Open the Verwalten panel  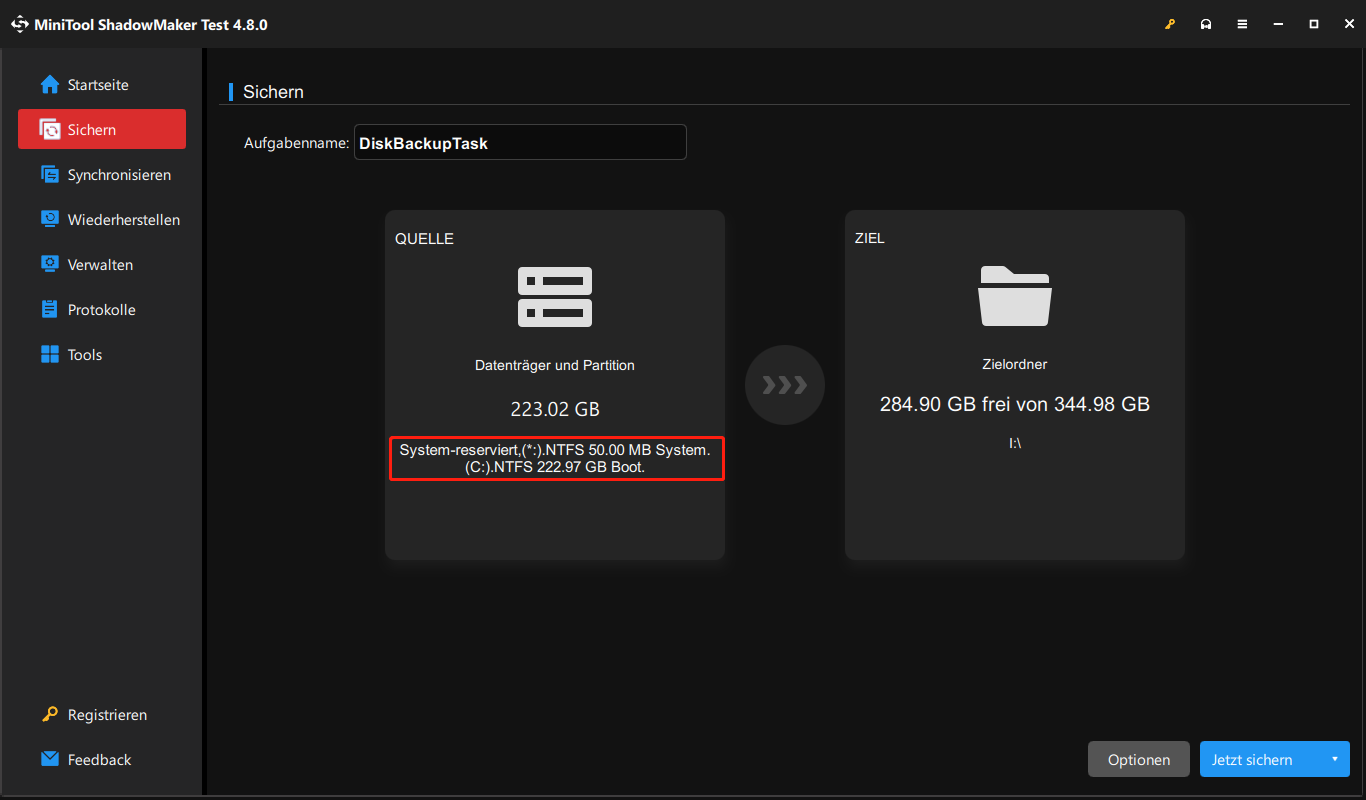pyautogui.click(x=100, y=264)
